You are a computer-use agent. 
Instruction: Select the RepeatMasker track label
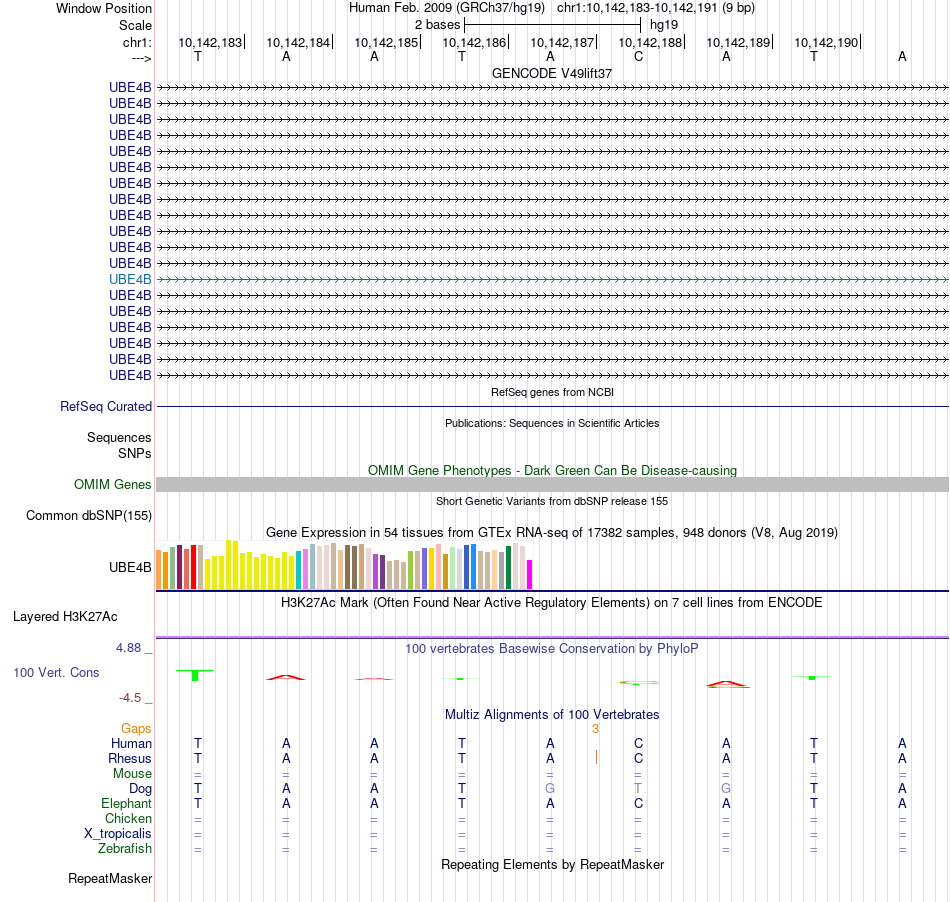click(110, 879)
